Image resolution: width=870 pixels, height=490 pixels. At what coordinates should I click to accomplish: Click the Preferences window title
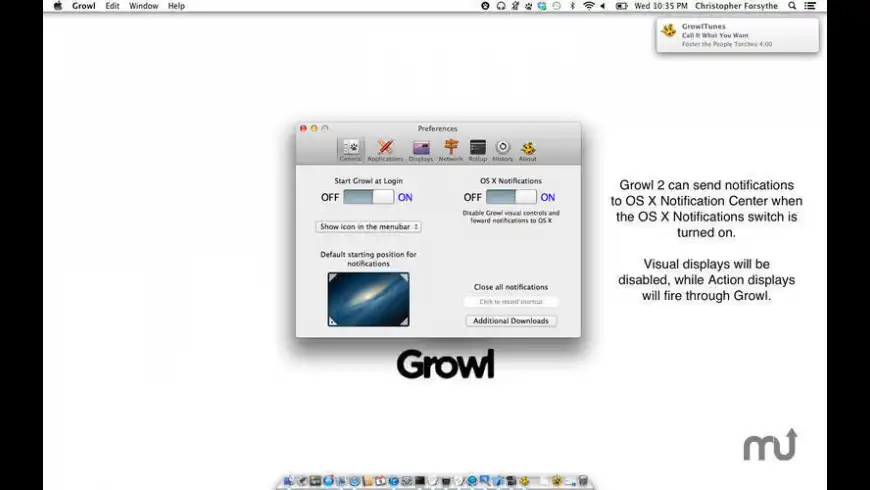point(438,128)
